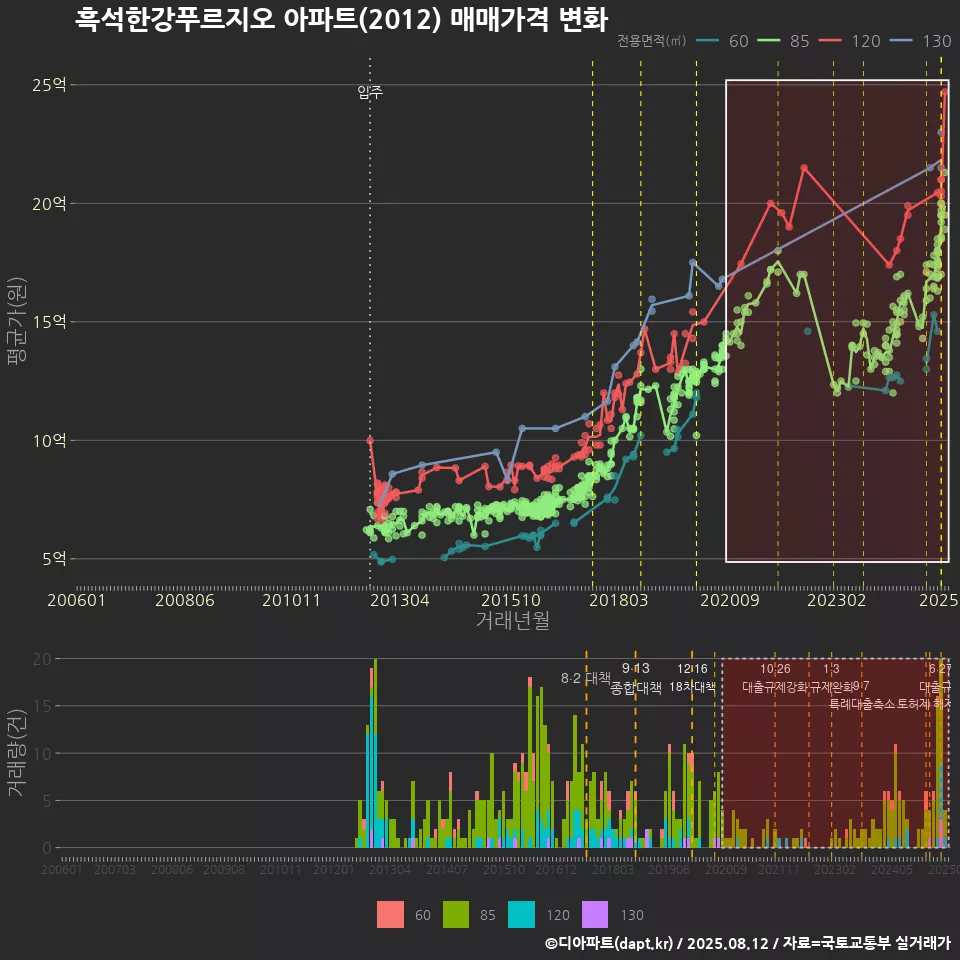Image resolution: width=960 pixels, height=960 pixels.
Task: Click the 8·2 대책 policy annotation
Action: (586, 678)
